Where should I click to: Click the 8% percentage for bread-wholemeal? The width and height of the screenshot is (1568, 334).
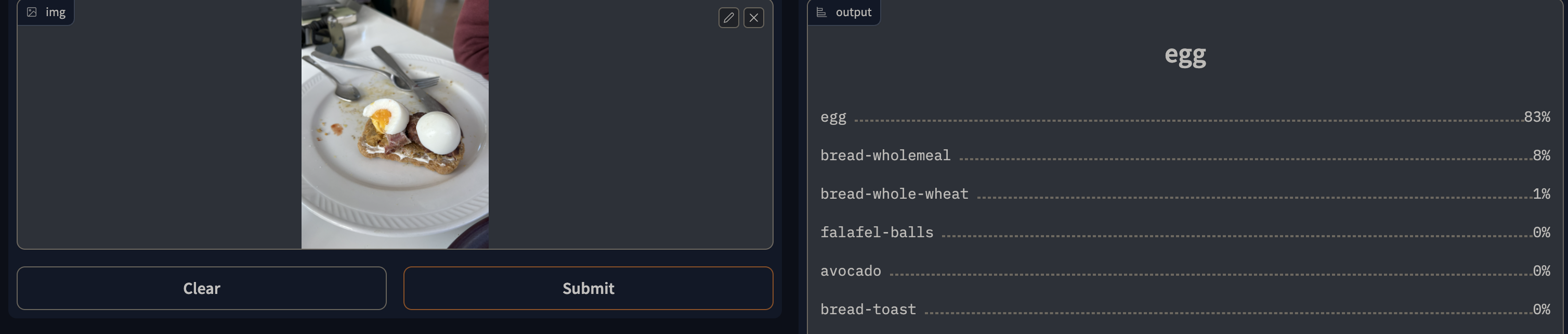[x=1541, y=155]
